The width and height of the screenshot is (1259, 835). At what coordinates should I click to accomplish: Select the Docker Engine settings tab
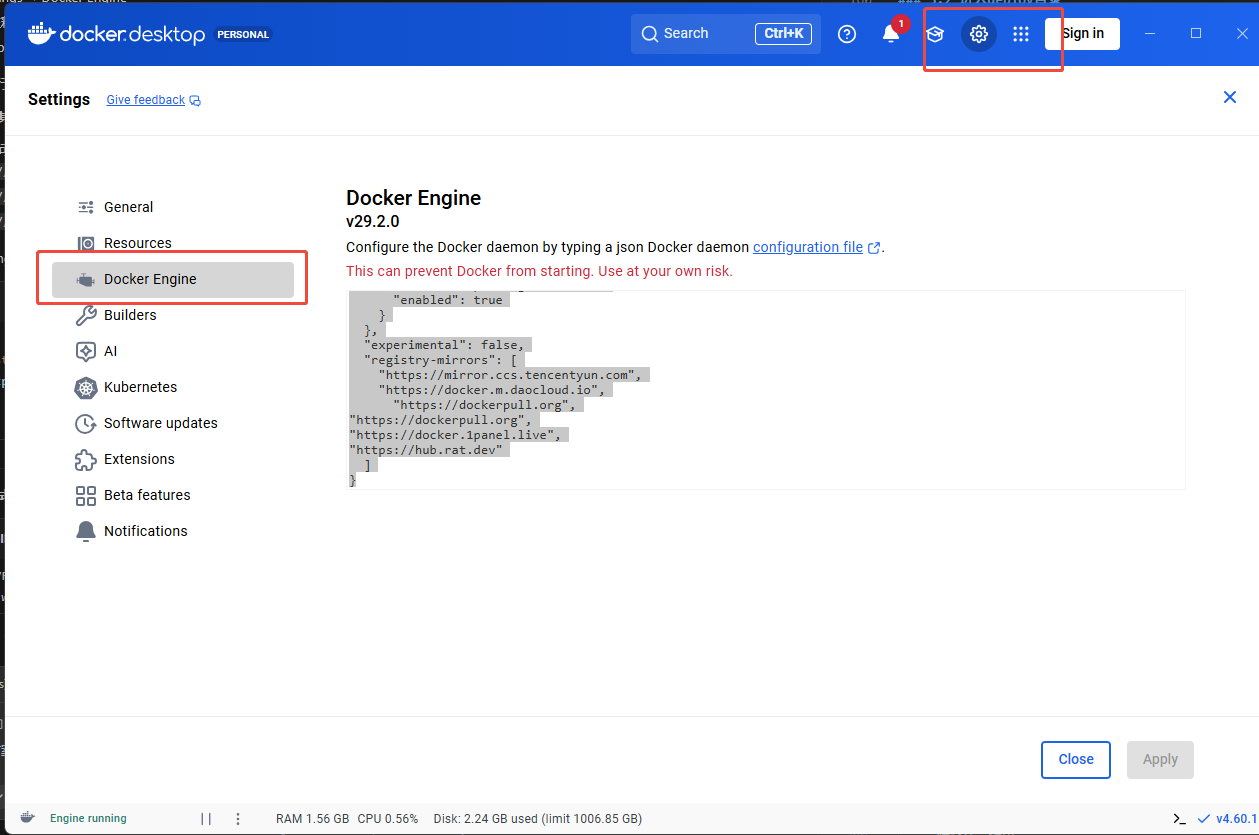tap(173, 279)
